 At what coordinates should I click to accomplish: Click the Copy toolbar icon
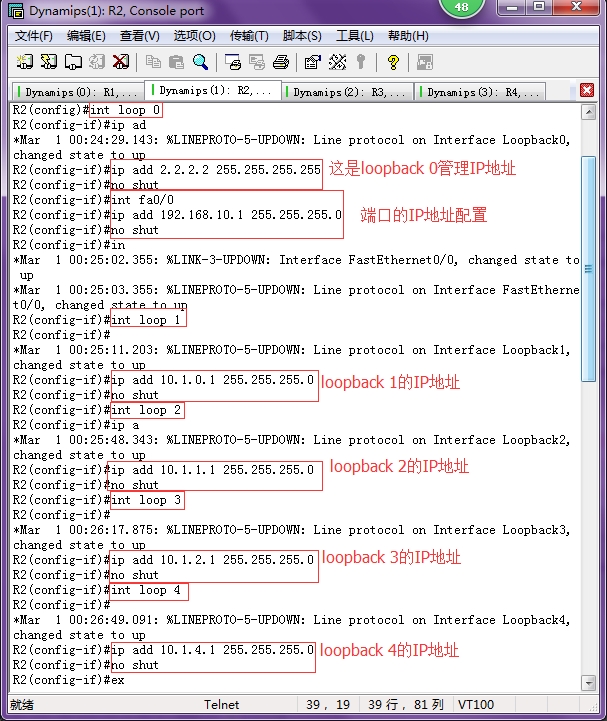(153, 62)
